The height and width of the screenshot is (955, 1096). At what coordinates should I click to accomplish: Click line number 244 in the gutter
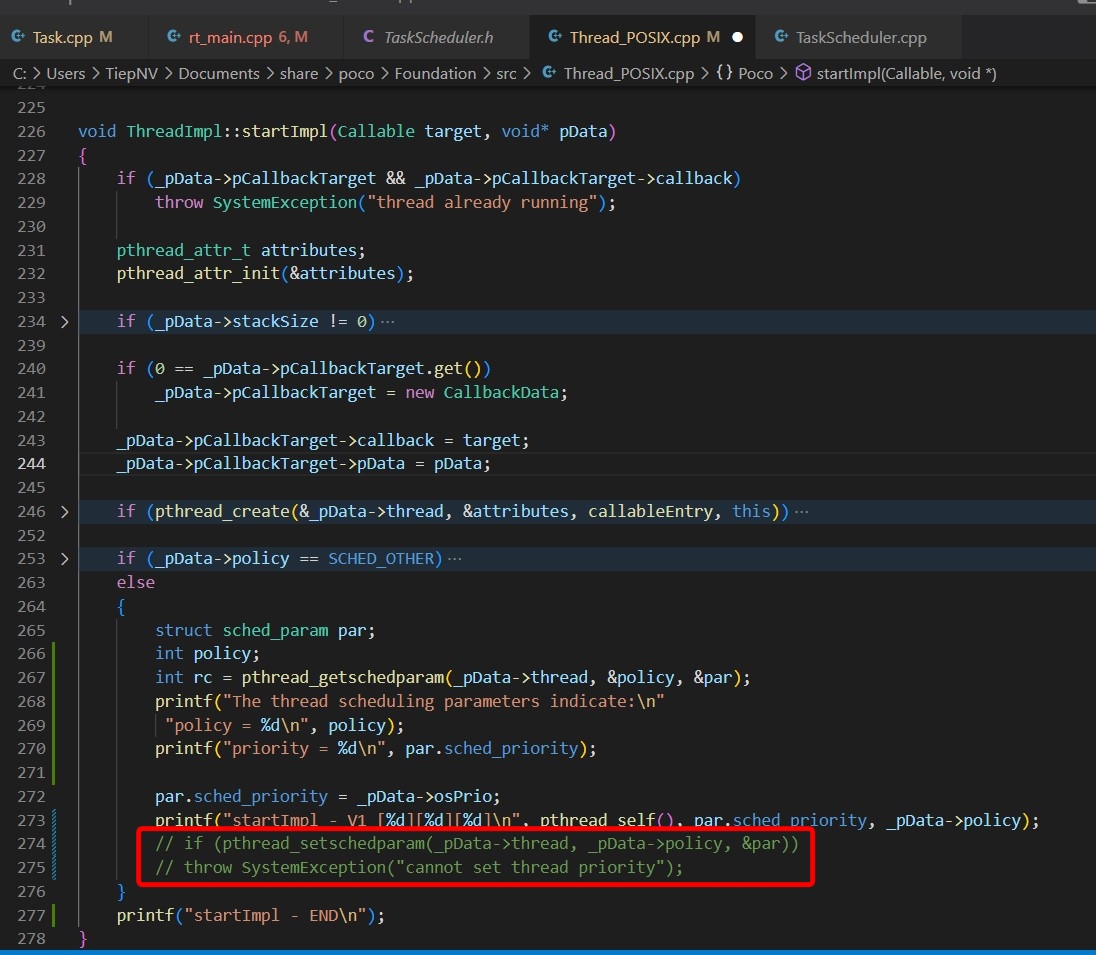(31, 464)
